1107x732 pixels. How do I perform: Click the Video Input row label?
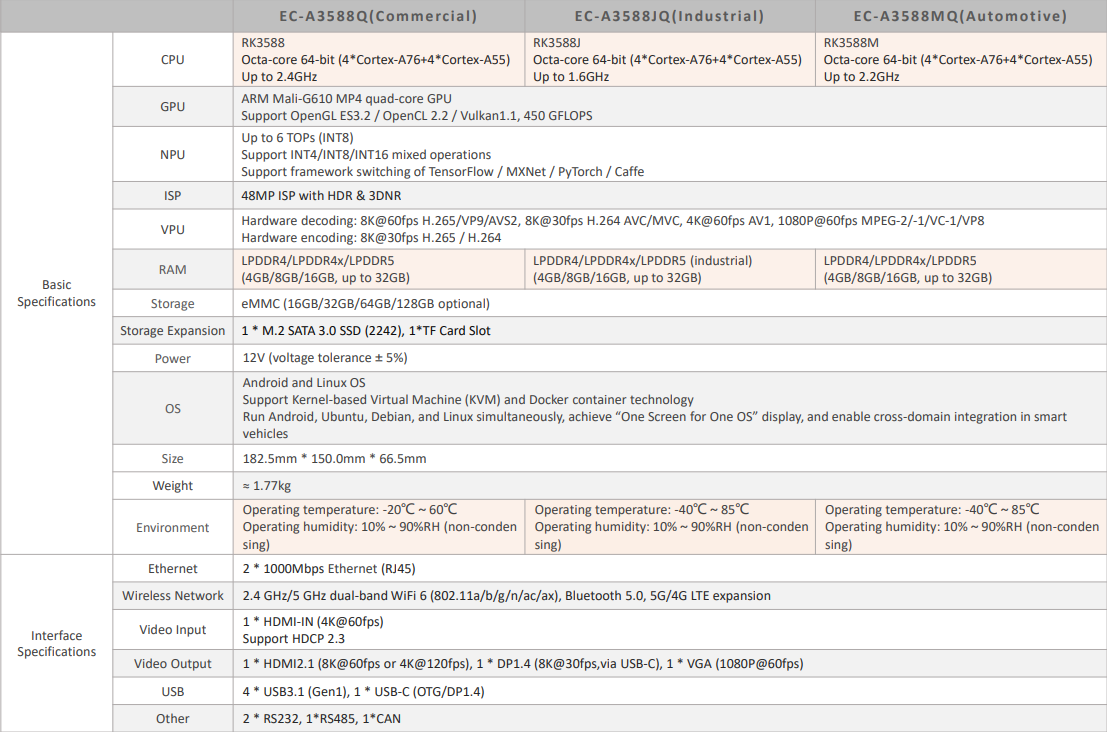click(x=172, y=630)
